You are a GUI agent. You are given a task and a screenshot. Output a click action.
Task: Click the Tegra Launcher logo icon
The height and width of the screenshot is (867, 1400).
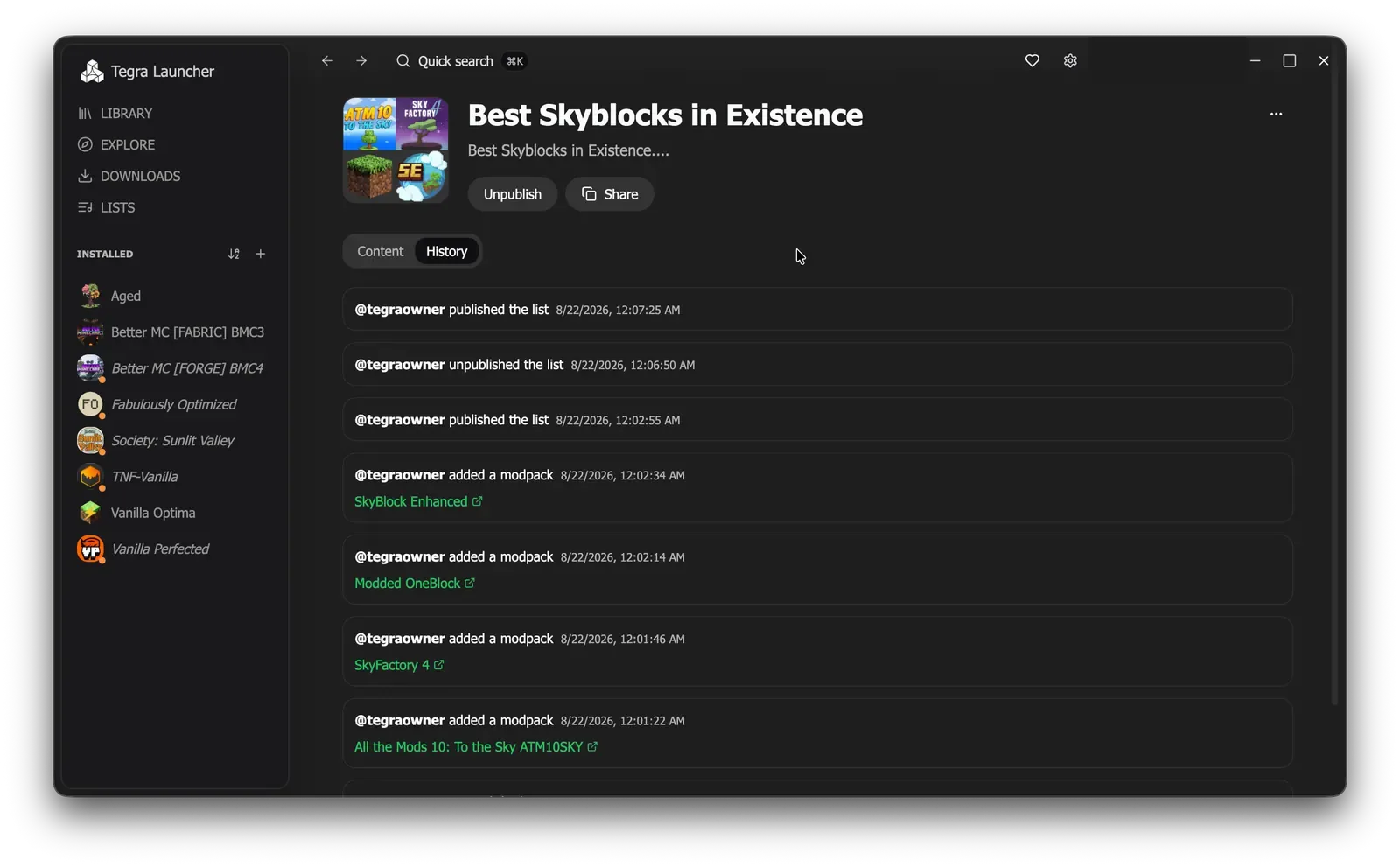(92, 72)
